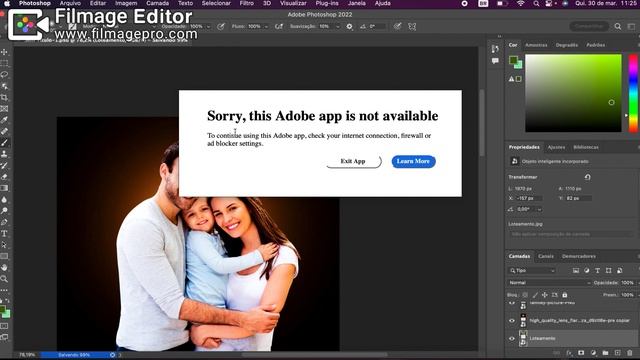Toggle lock image pixels brush icon

(535, 295)
